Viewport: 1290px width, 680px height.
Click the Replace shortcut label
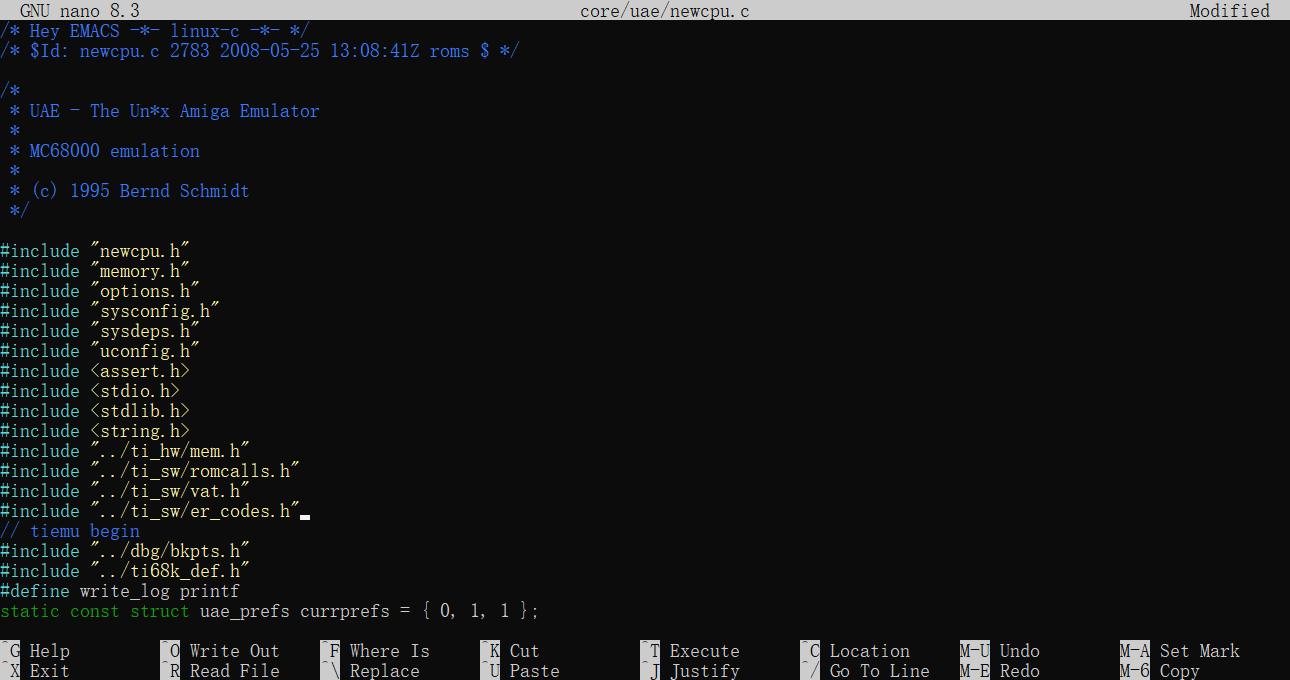point(384,671)
